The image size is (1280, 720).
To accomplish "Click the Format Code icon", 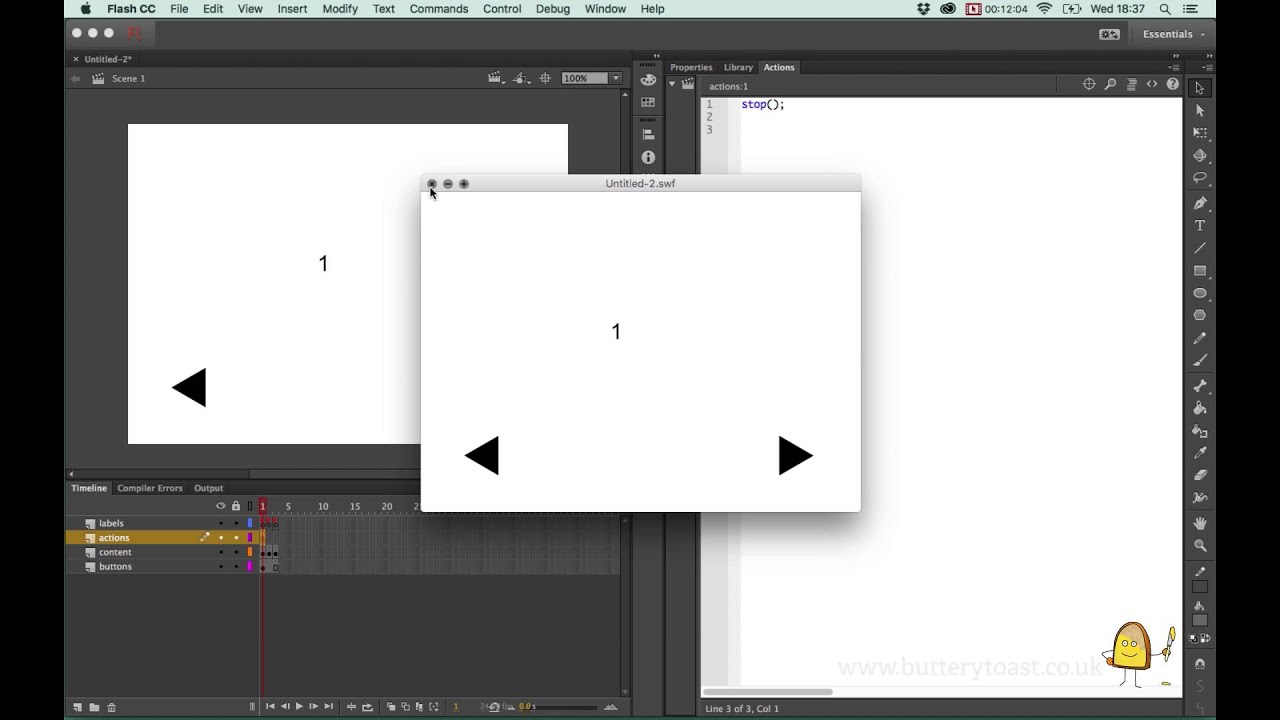I will point(1131,85).
